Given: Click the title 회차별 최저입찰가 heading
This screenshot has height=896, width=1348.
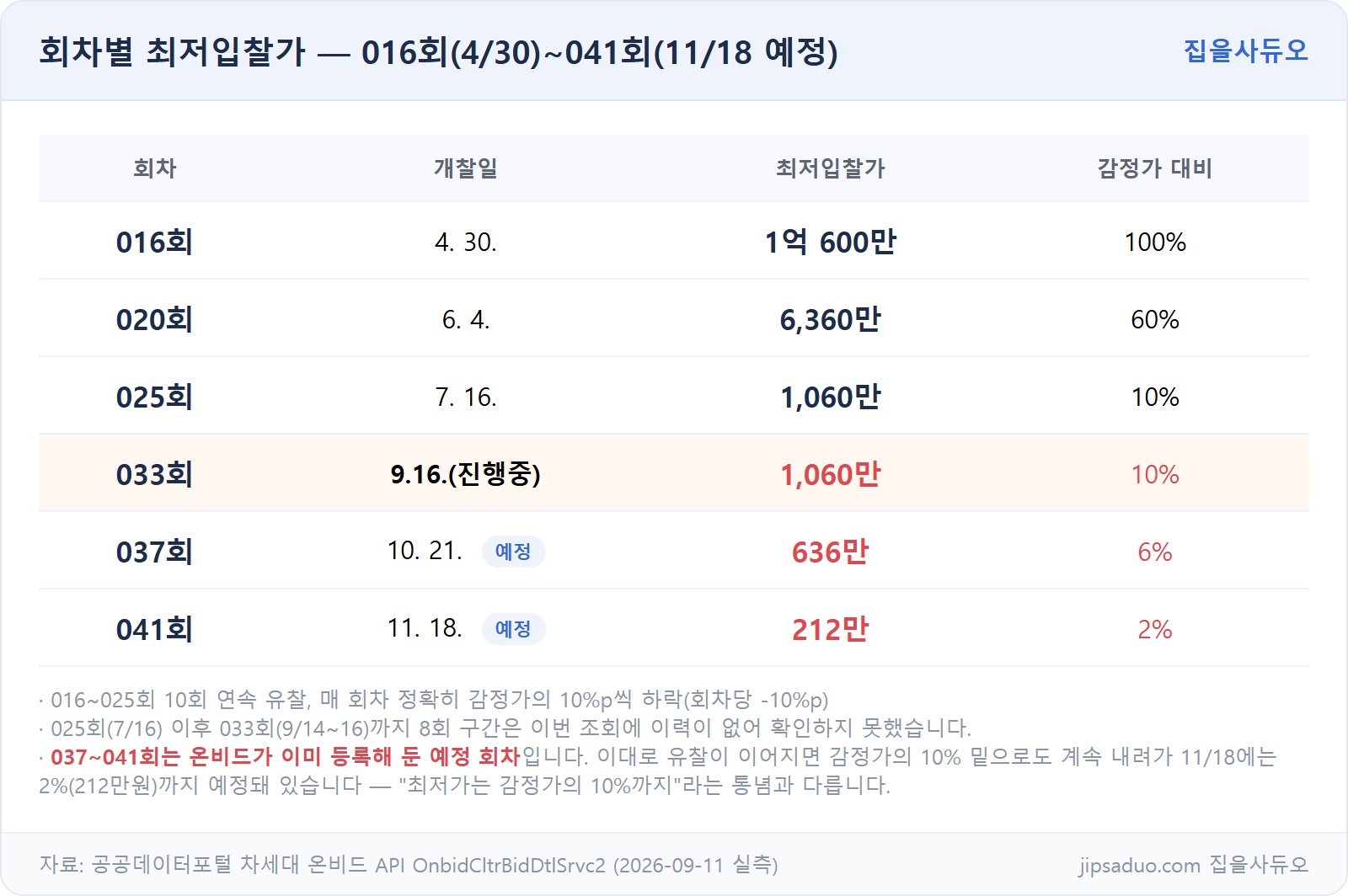Looking at the screenshot, I should pyautogui.click(x=438, y=52).
